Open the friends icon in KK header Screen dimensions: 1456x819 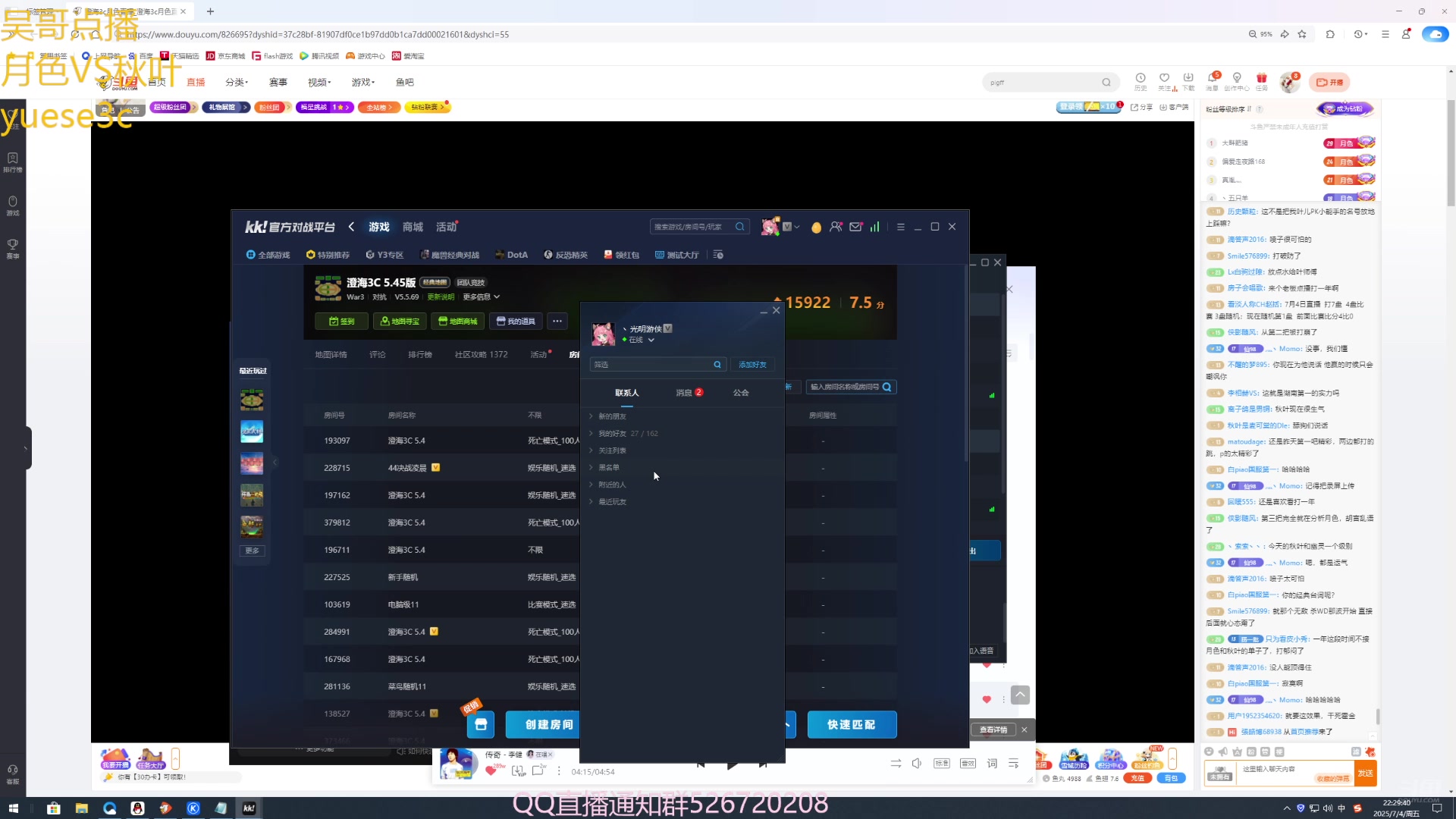836,227
